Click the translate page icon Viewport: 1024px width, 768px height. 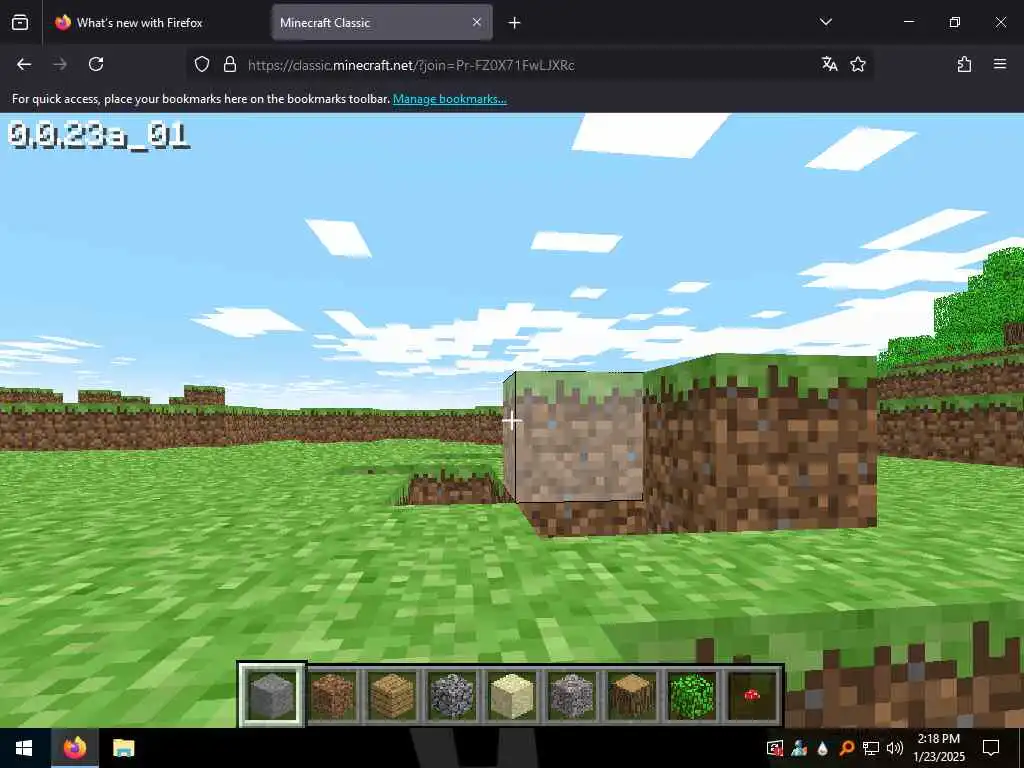pyautogui.click(x=829, y=64)
